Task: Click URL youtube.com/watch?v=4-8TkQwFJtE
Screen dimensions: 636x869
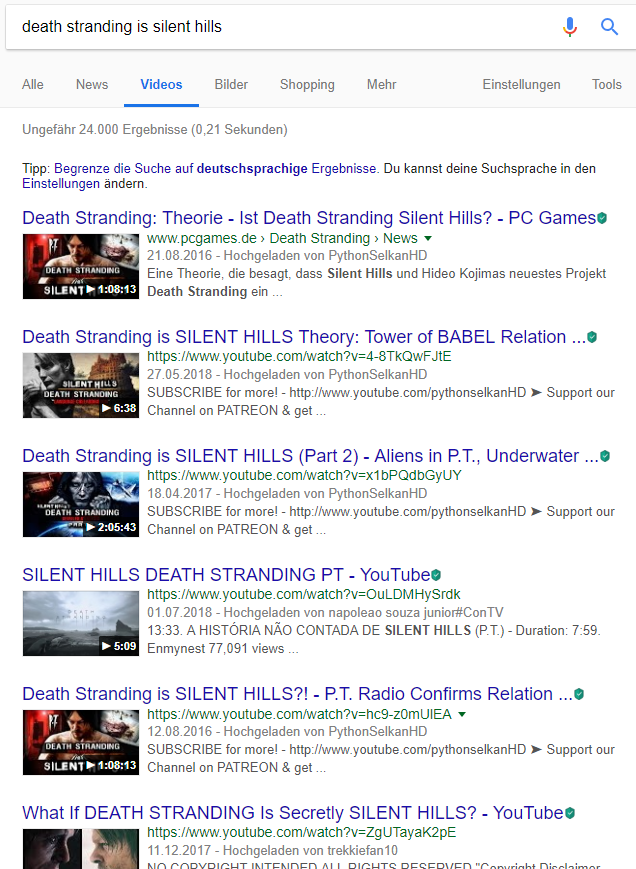Action: 299,356
